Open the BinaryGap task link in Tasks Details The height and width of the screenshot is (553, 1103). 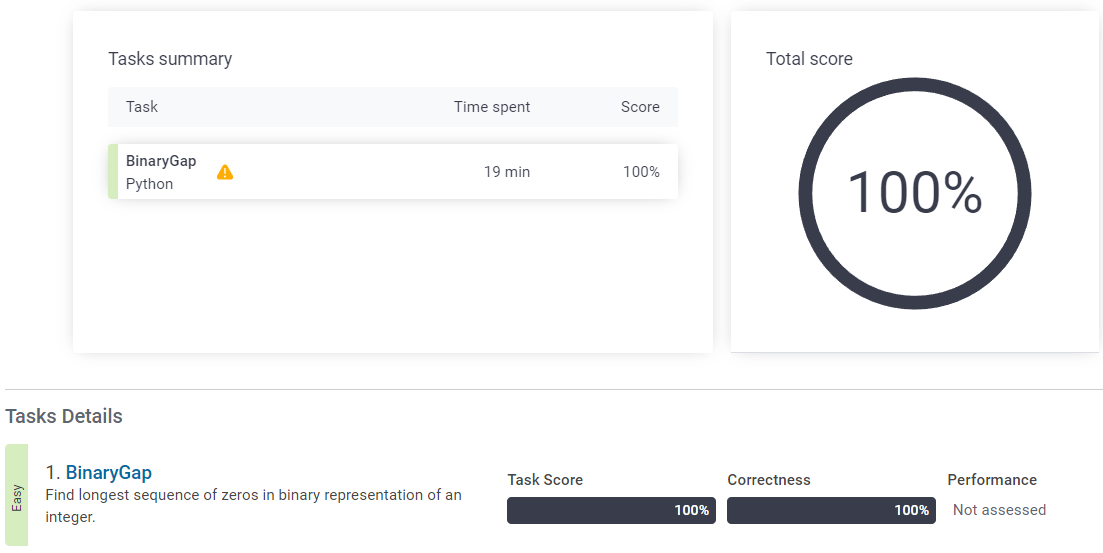[x=108, y=472]
